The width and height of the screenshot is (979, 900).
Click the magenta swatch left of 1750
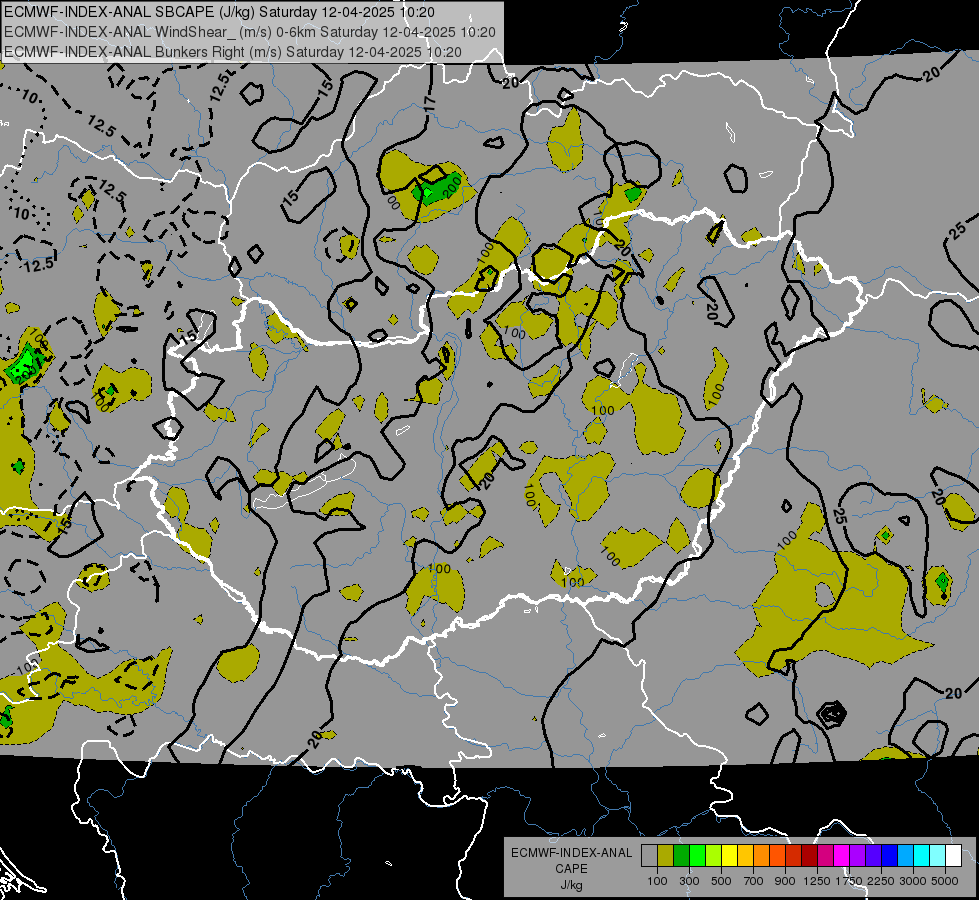point(842,856)
